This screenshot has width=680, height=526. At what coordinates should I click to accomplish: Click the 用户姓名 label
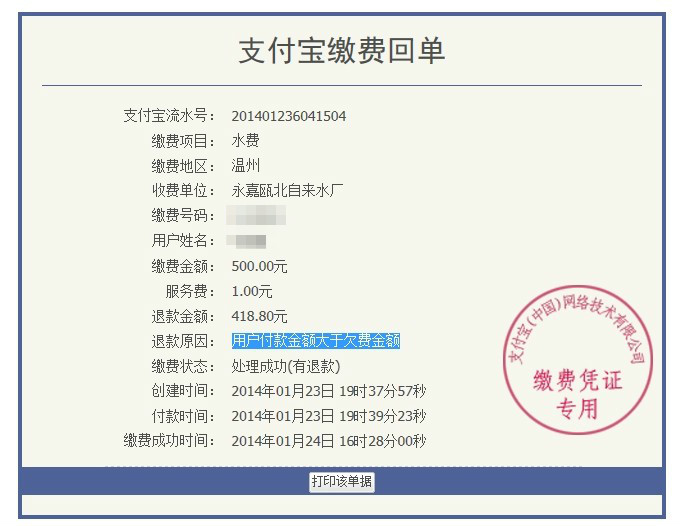(x=183, y=240)
